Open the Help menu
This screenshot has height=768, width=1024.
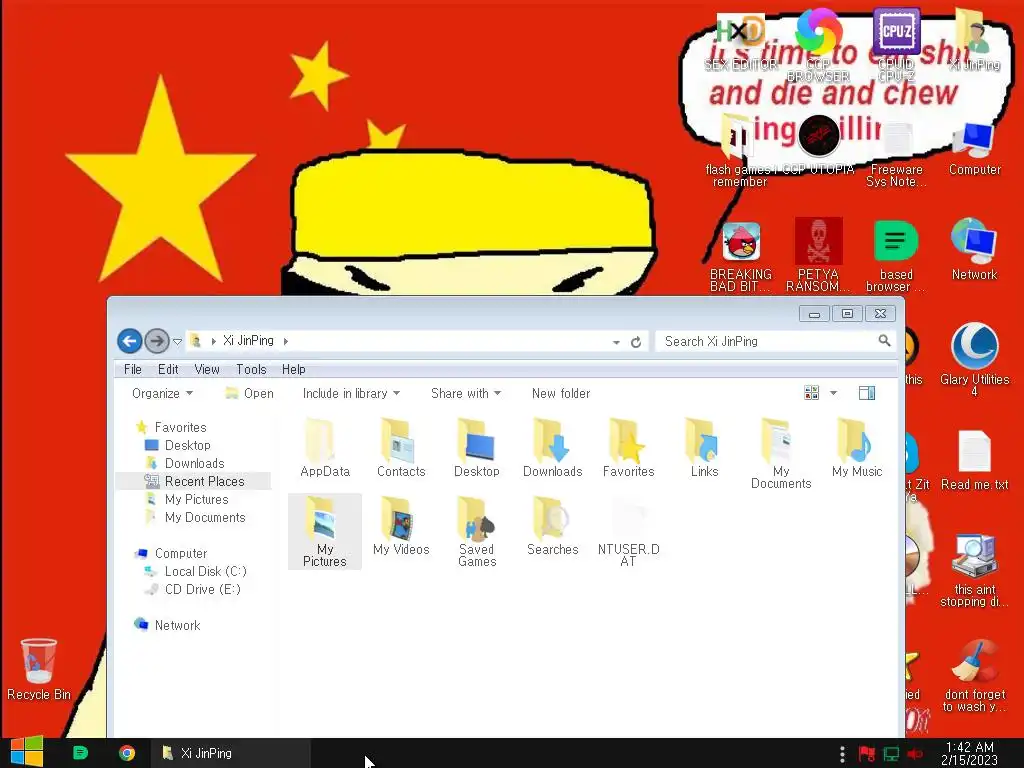click(294, 369)
